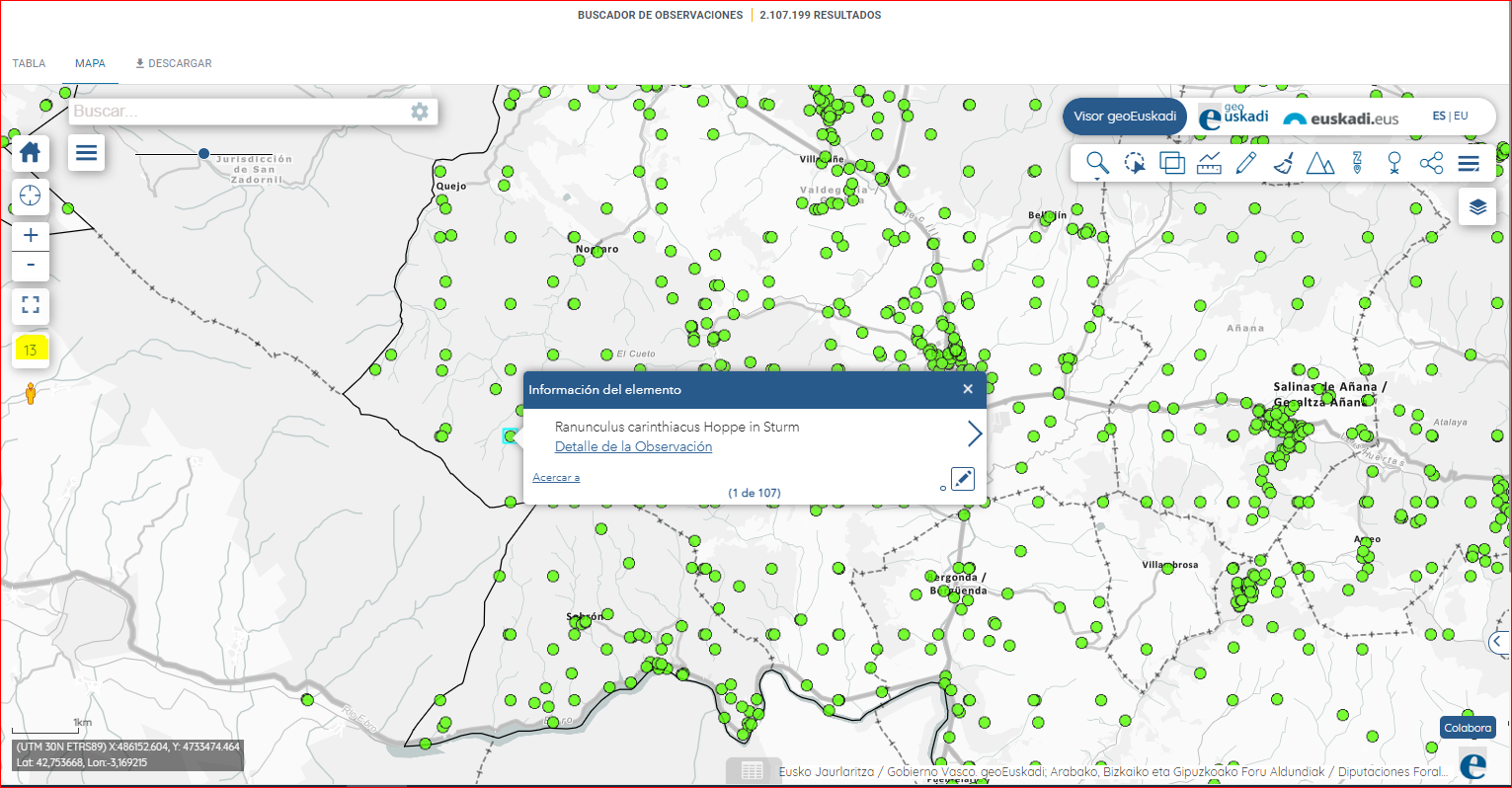The width and height of the screenshot is (1512, 788).
Task: Expand the hamburger menu beside home button
Action: [87, 152]
